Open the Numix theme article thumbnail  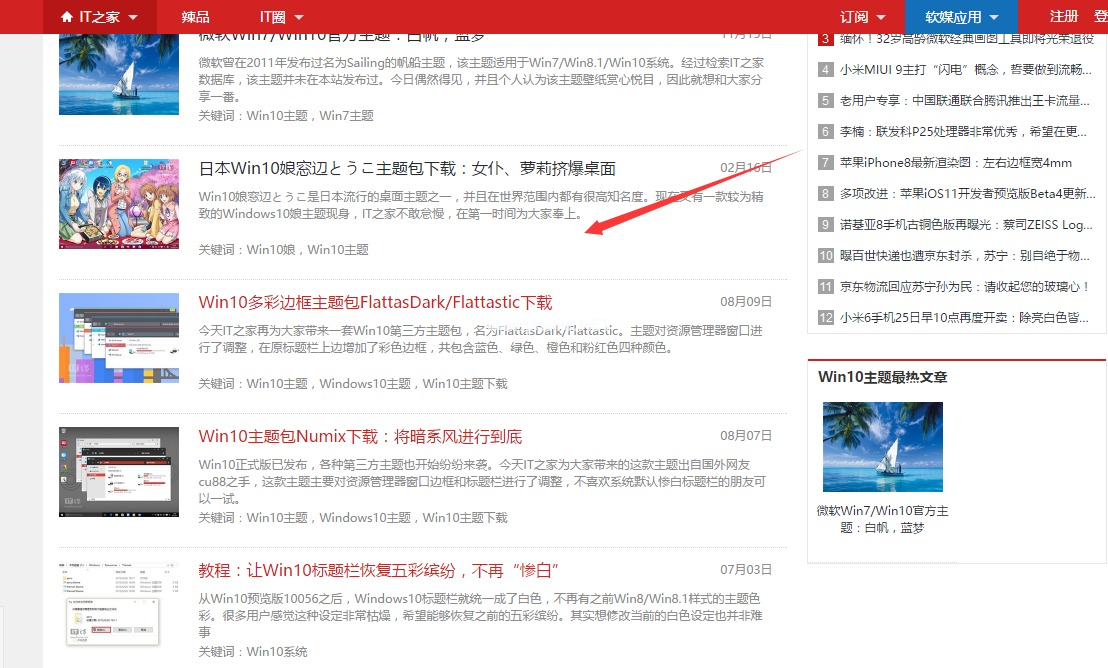click(x=119, y=471)
